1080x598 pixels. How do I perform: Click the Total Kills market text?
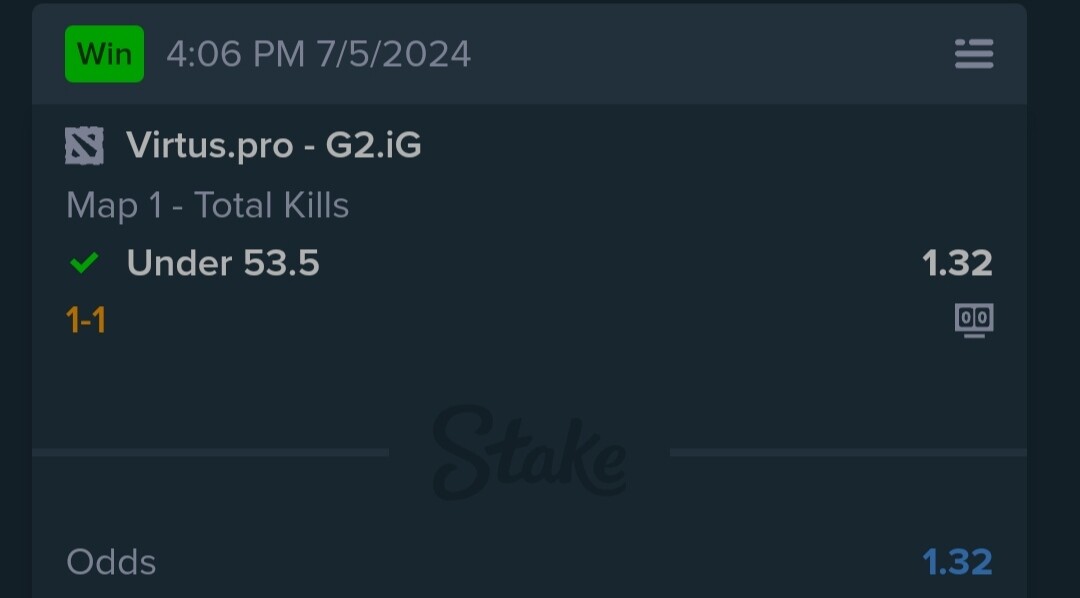[x=271, y=205]
